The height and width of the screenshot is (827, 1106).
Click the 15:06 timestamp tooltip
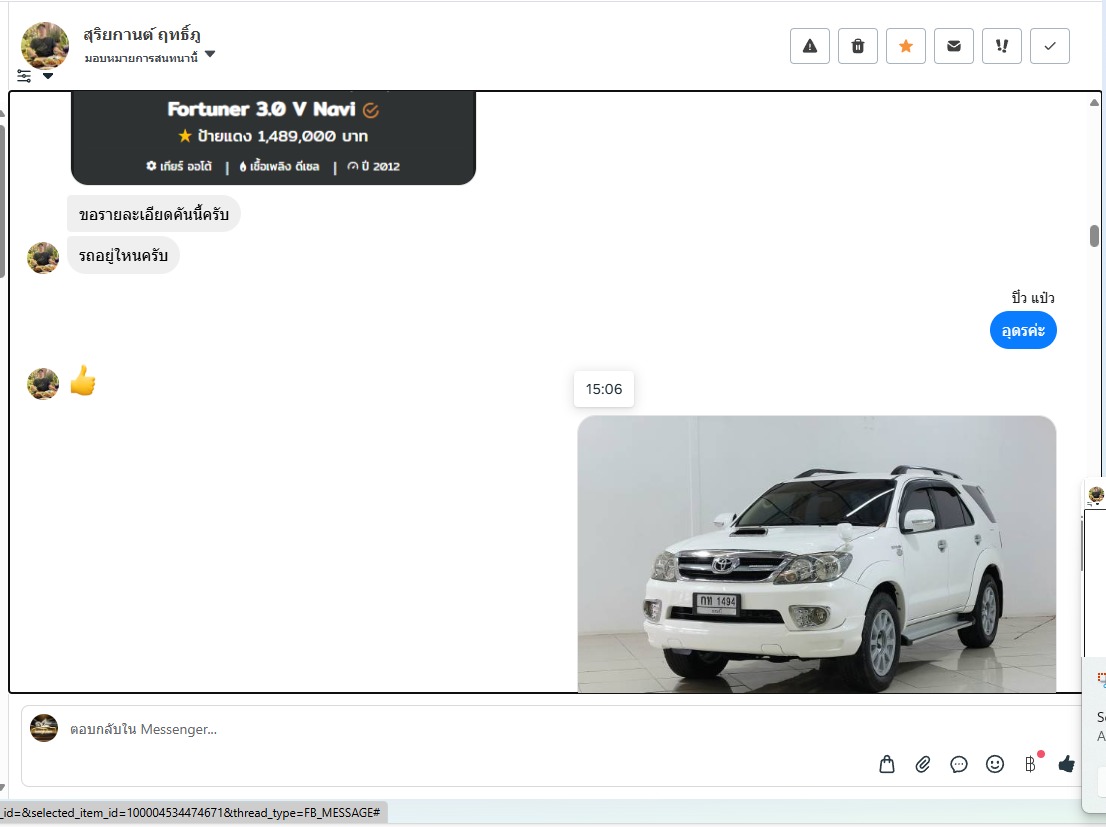(604, 389)
